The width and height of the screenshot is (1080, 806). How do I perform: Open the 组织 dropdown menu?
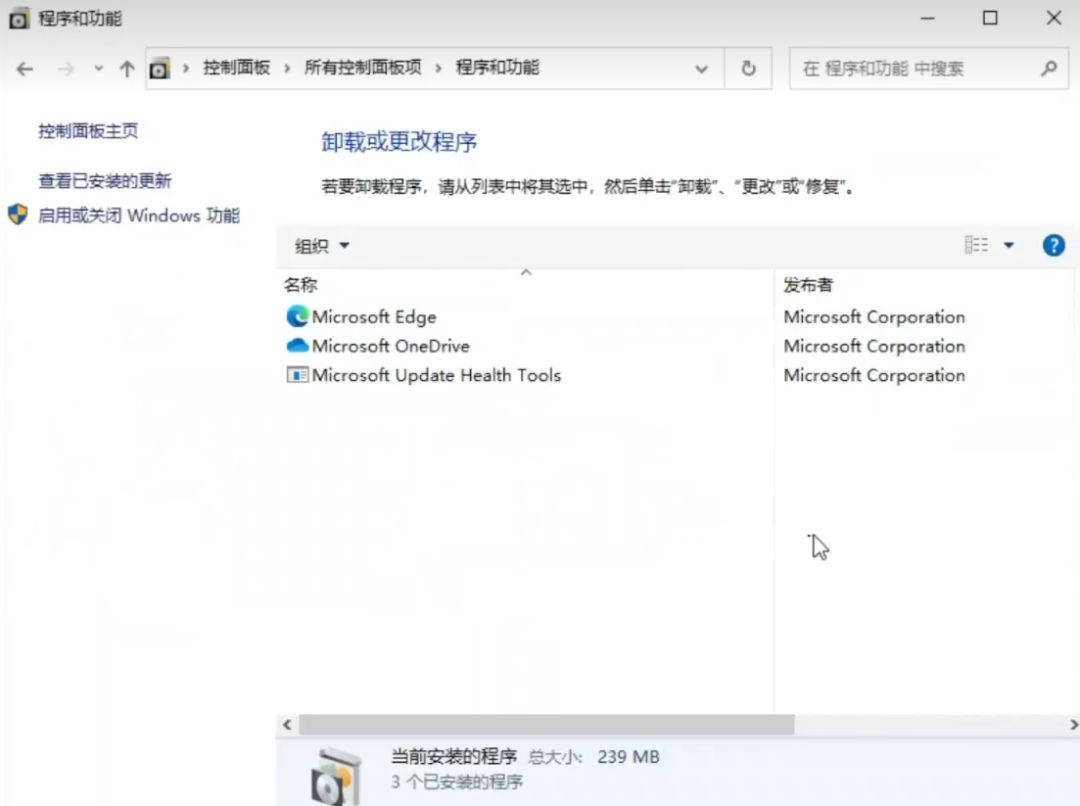[x=322, y=246]
